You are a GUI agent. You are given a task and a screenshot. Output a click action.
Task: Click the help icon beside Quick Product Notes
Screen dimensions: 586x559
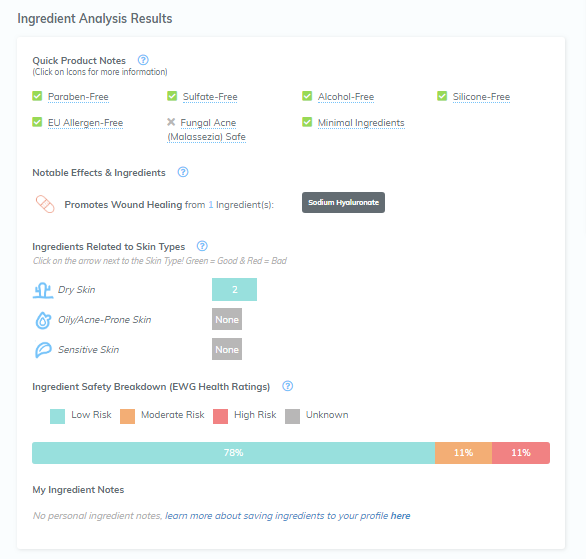click(x=143, y=60)
